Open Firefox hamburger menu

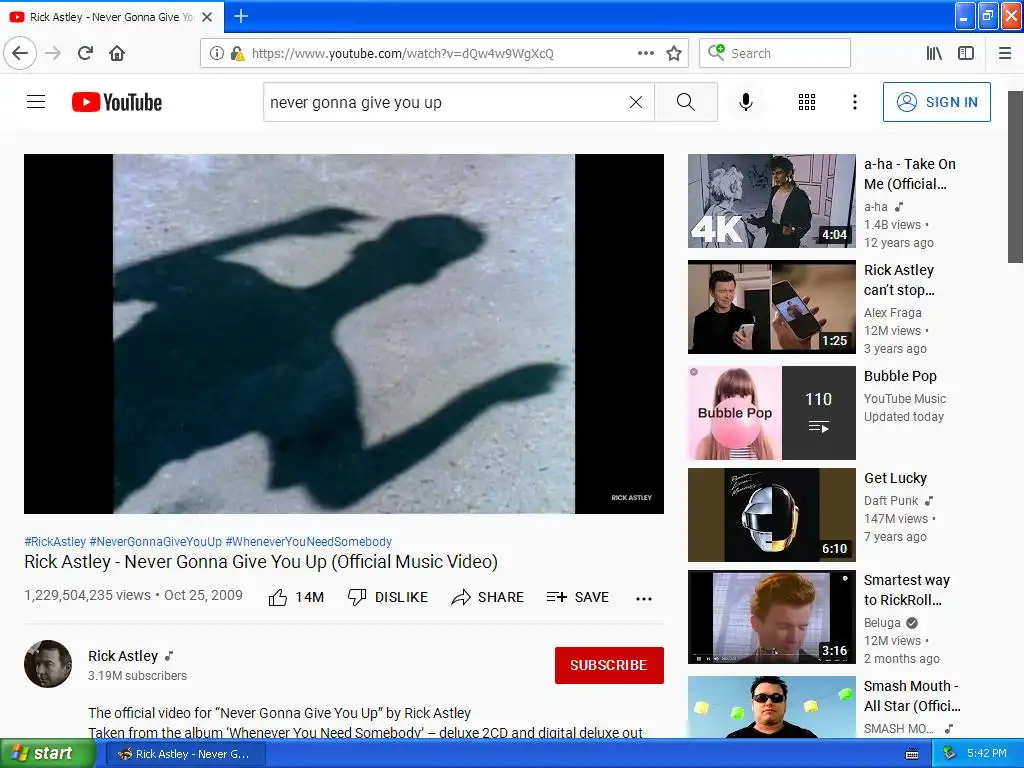(x=1005, y=54)
